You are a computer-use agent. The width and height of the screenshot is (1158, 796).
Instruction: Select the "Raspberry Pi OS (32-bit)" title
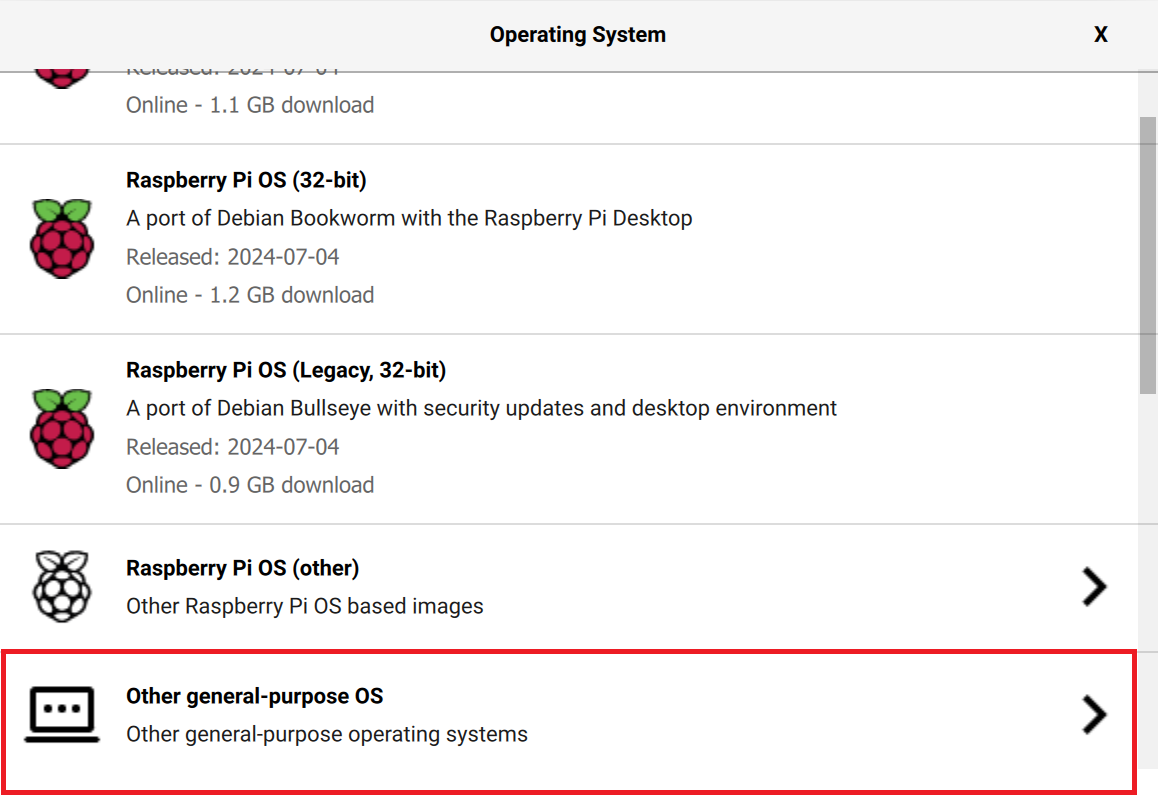(x=246, y=180)
